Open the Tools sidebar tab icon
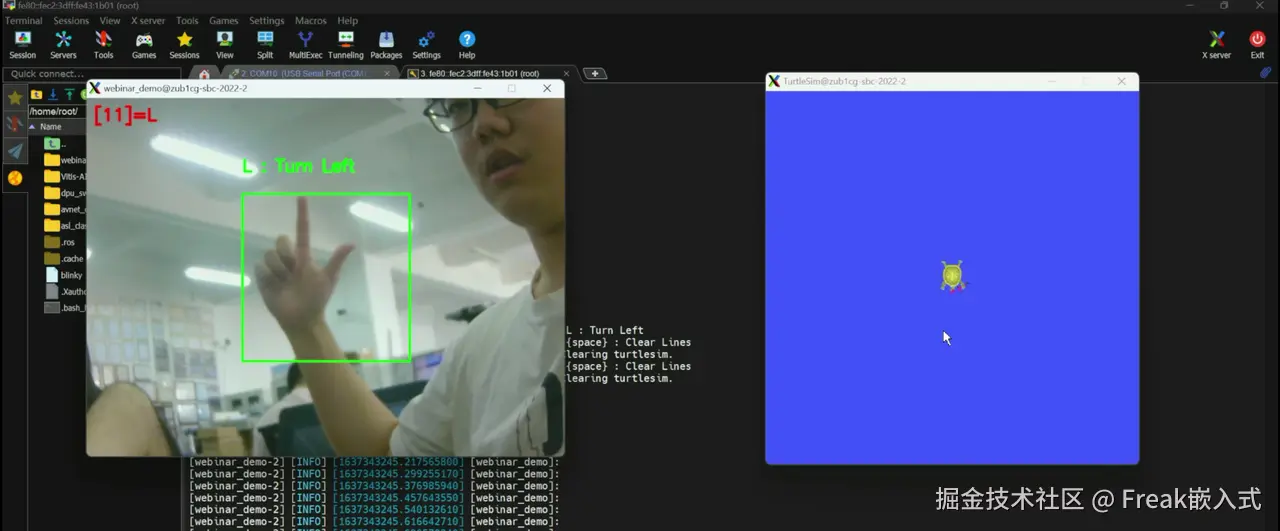 point(15,124)
